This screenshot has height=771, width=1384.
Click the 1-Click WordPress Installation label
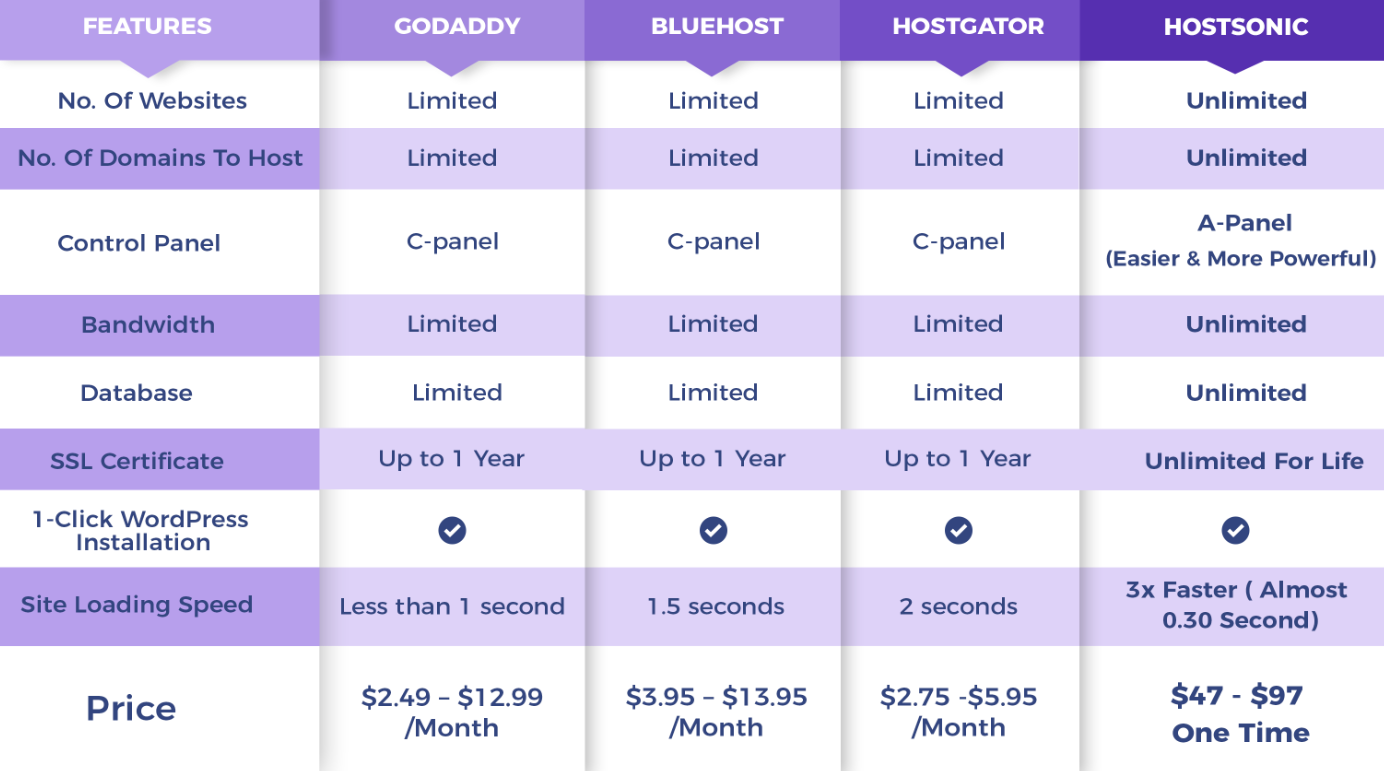[x=141, y=531]
